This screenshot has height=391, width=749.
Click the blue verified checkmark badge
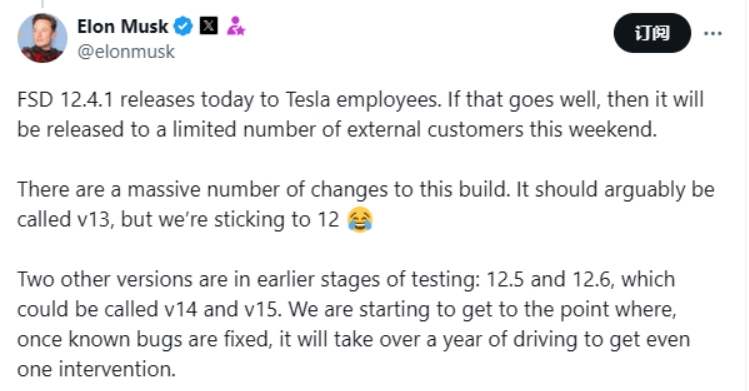point(183,26)
